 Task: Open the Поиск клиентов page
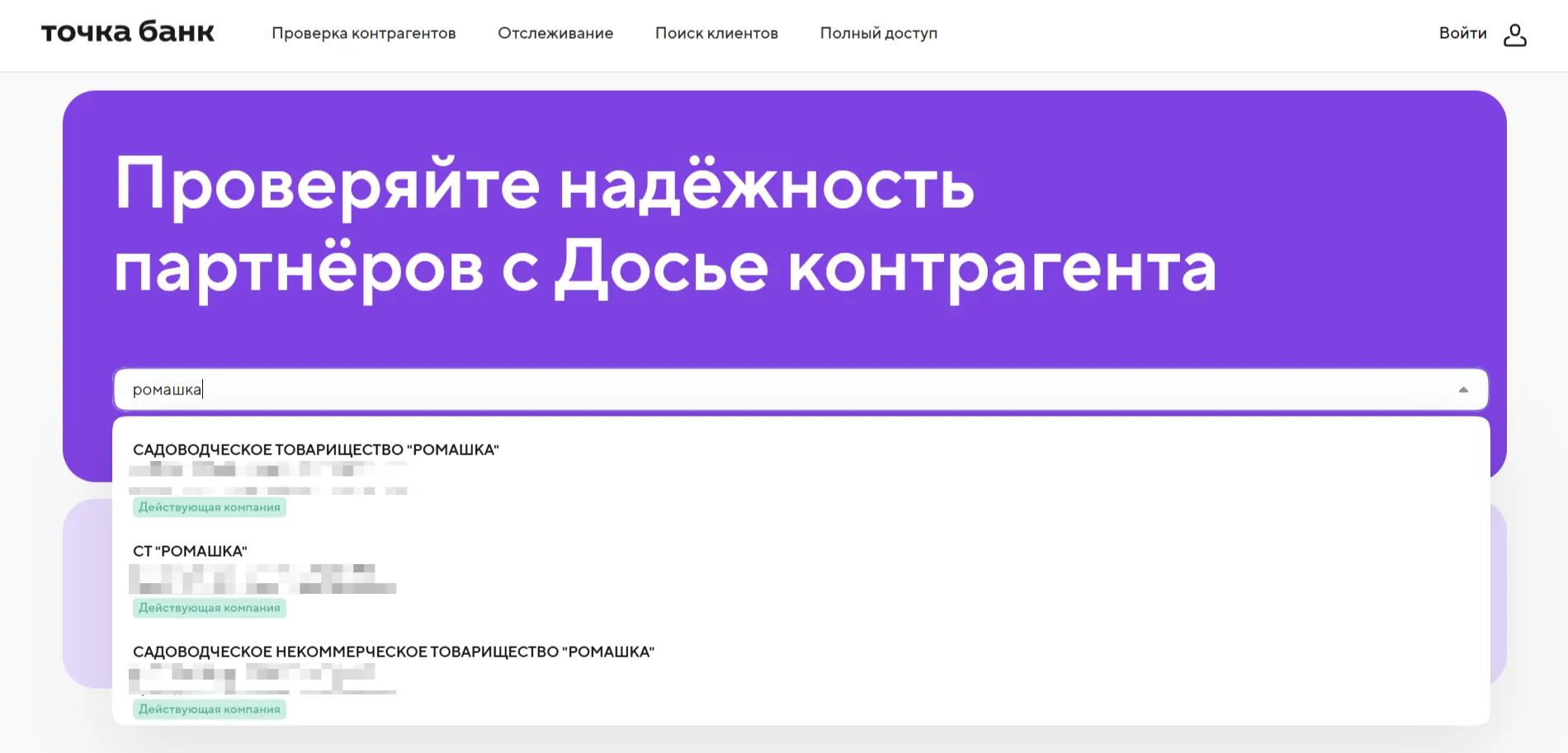pos(716,33)
